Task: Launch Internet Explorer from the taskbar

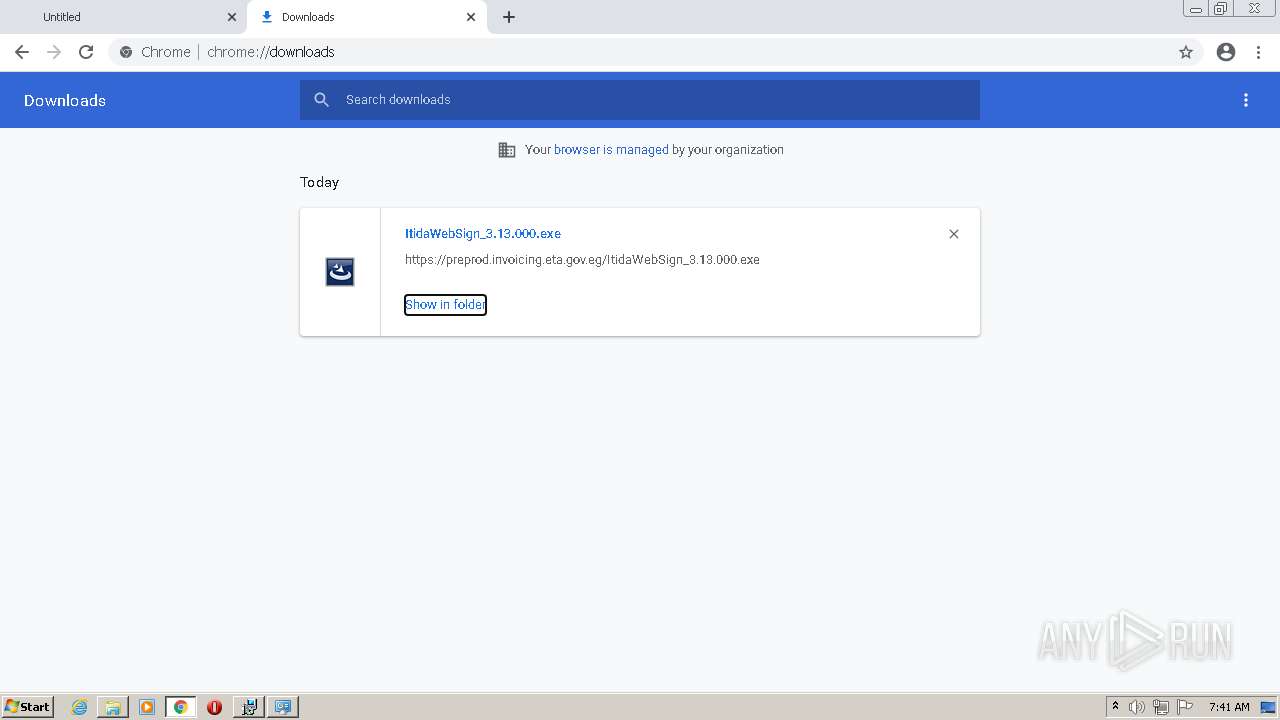Action: (79, 707)
